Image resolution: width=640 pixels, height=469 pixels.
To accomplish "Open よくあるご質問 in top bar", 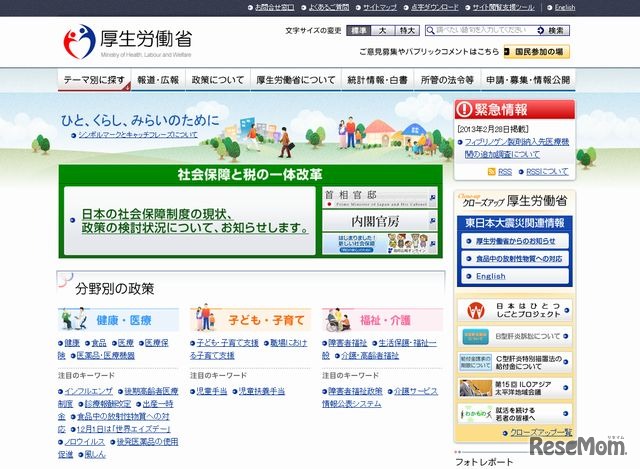I will coord(329,7).
